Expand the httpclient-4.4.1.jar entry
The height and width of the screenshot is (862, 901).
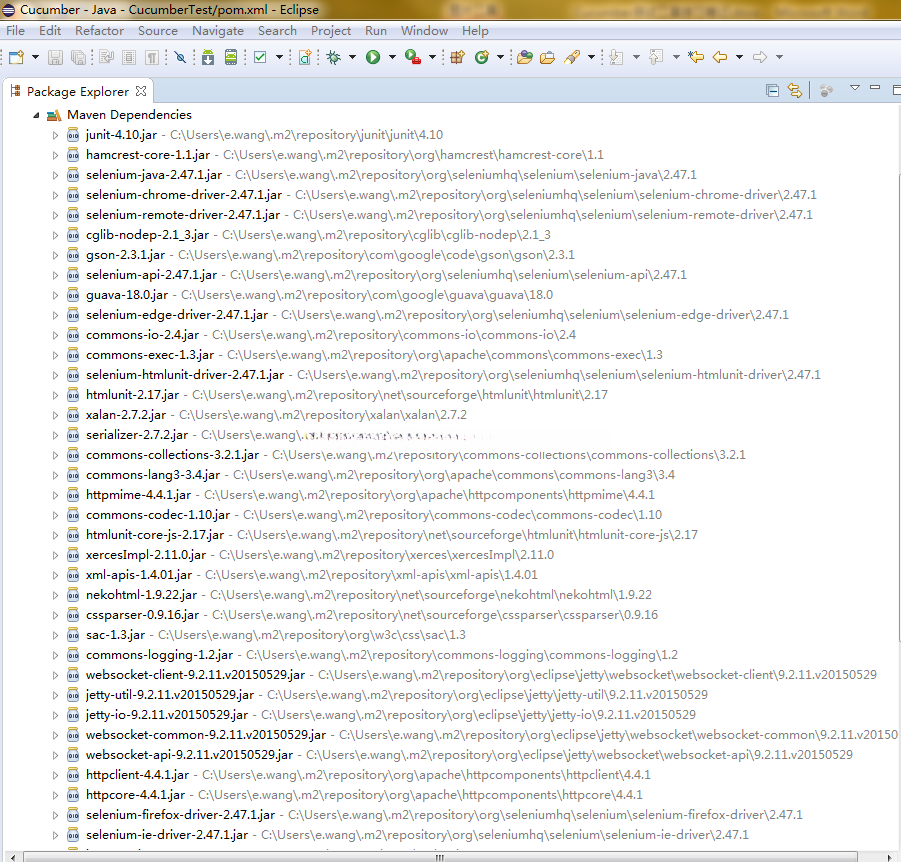(55, 775)
